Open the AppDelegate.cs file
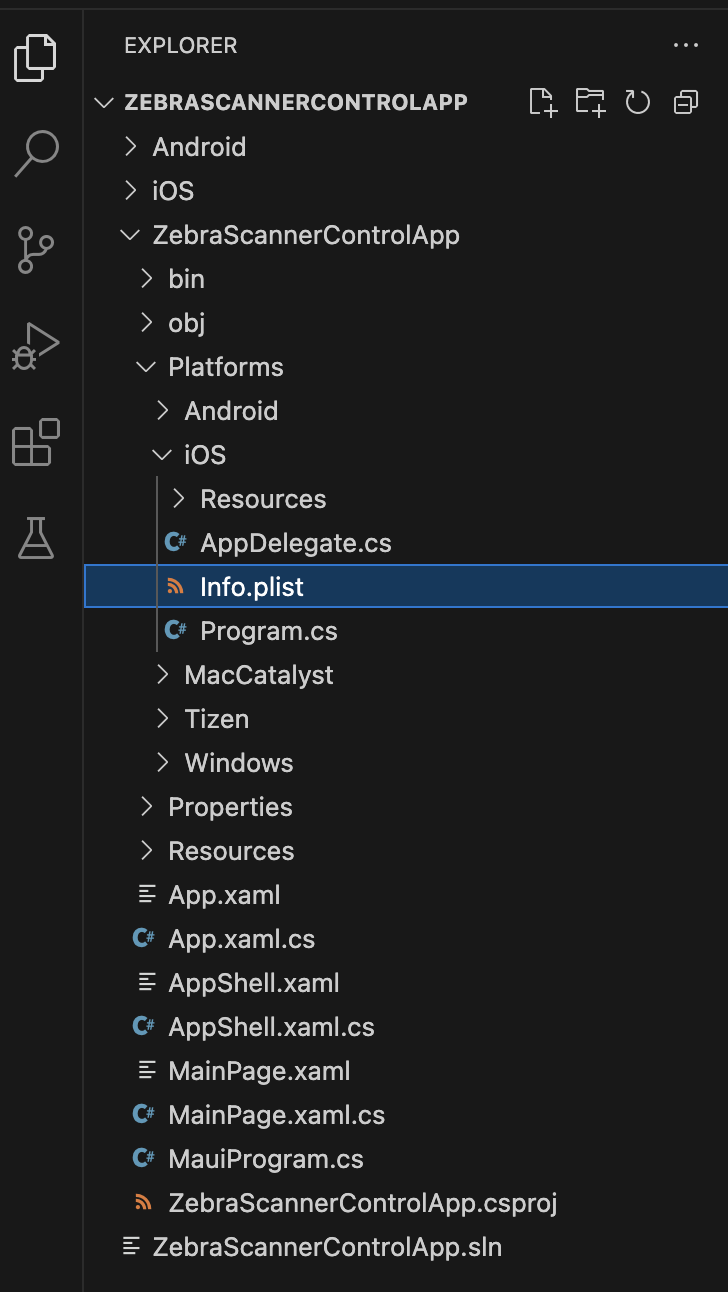 295,543
